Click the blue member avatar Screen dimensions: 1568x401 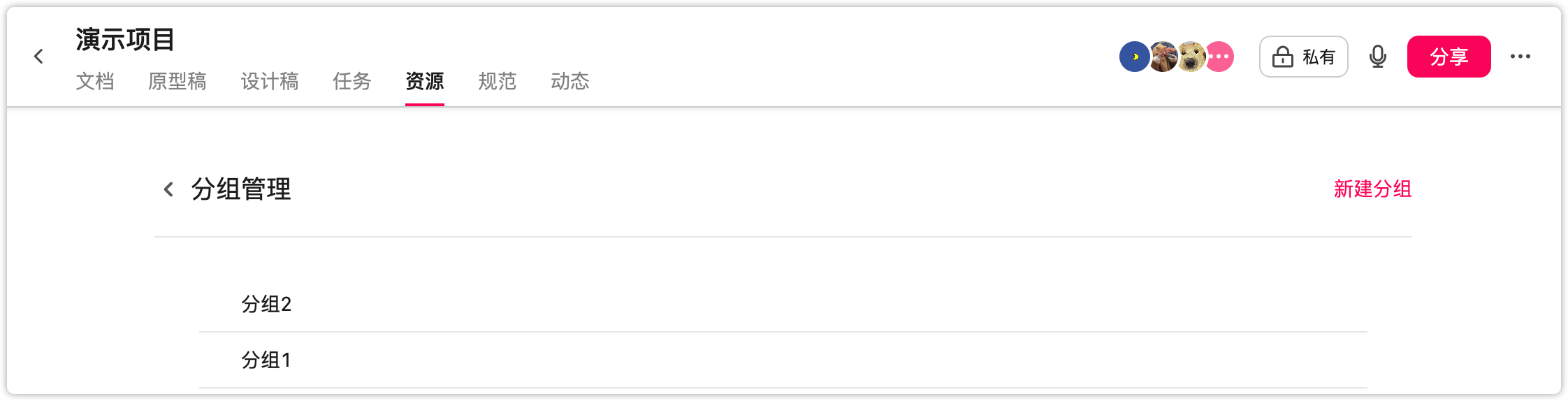(x=1134, y=57)
